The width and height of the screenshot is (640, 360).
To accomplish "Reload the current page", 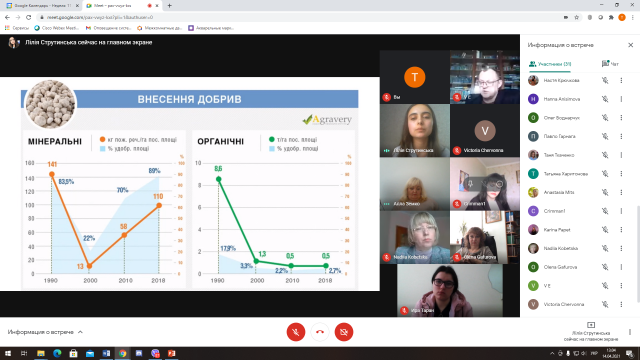I will click(x=29, y=17).
